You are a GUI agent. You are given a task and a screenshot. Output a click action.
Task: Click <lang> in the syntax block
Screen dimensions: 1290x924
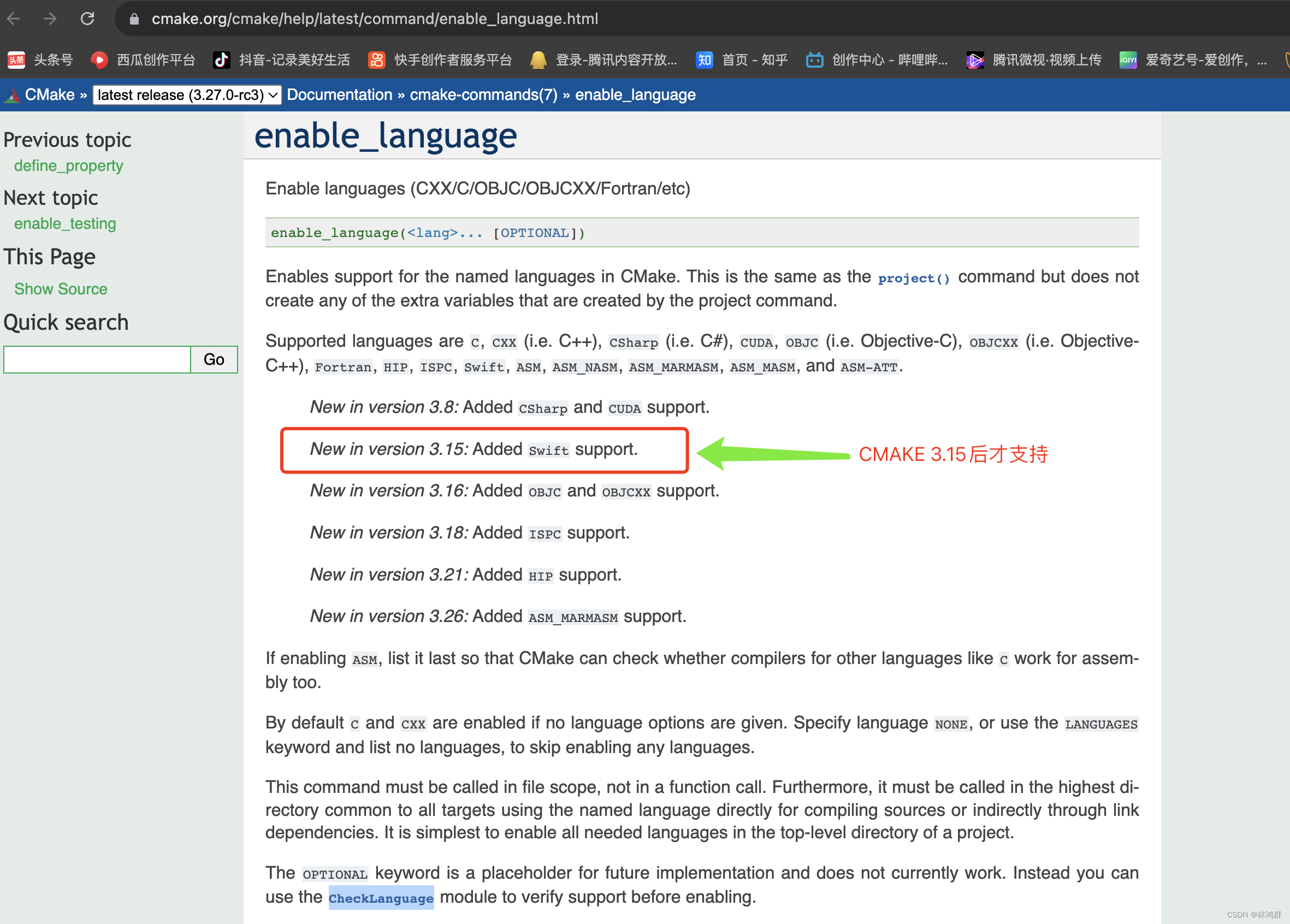click(x=432, y=233)
